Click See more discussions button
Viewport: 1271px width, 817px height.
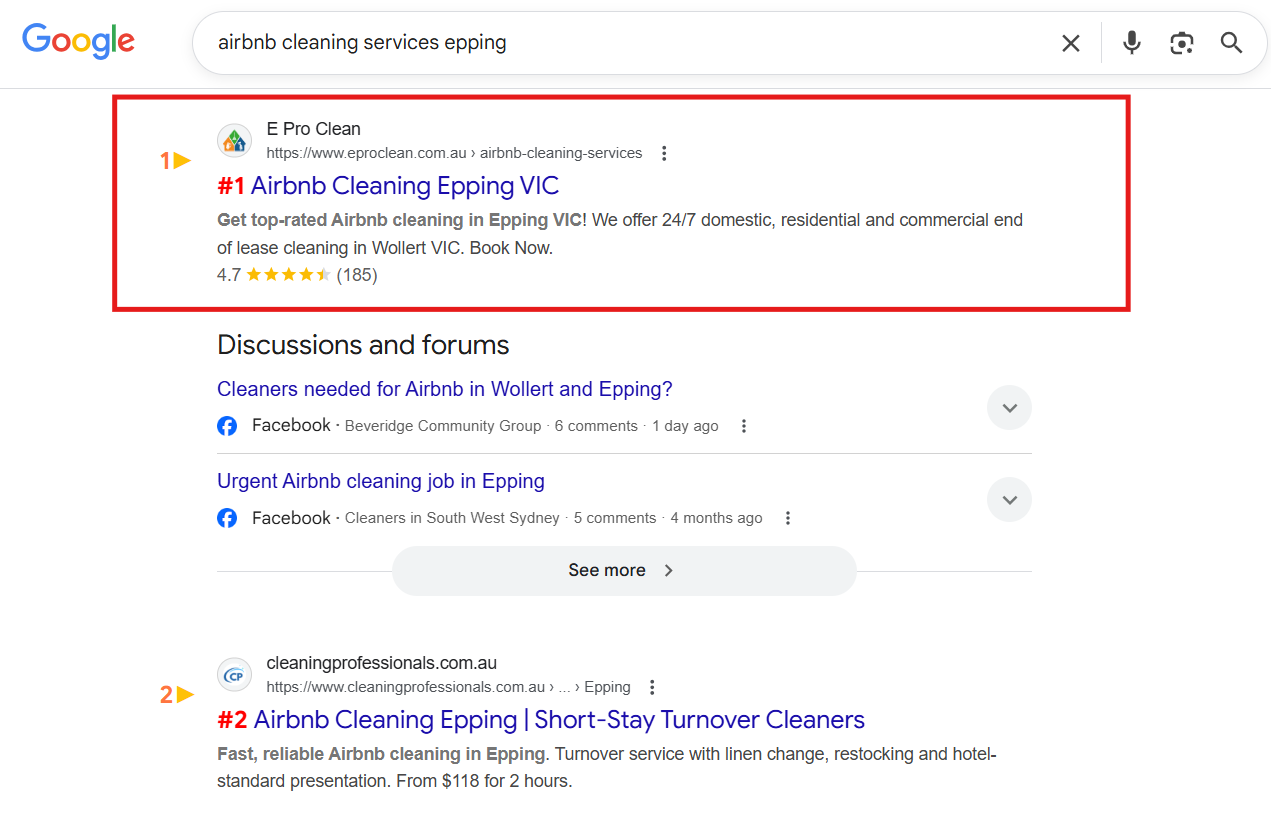click(623, 570)
